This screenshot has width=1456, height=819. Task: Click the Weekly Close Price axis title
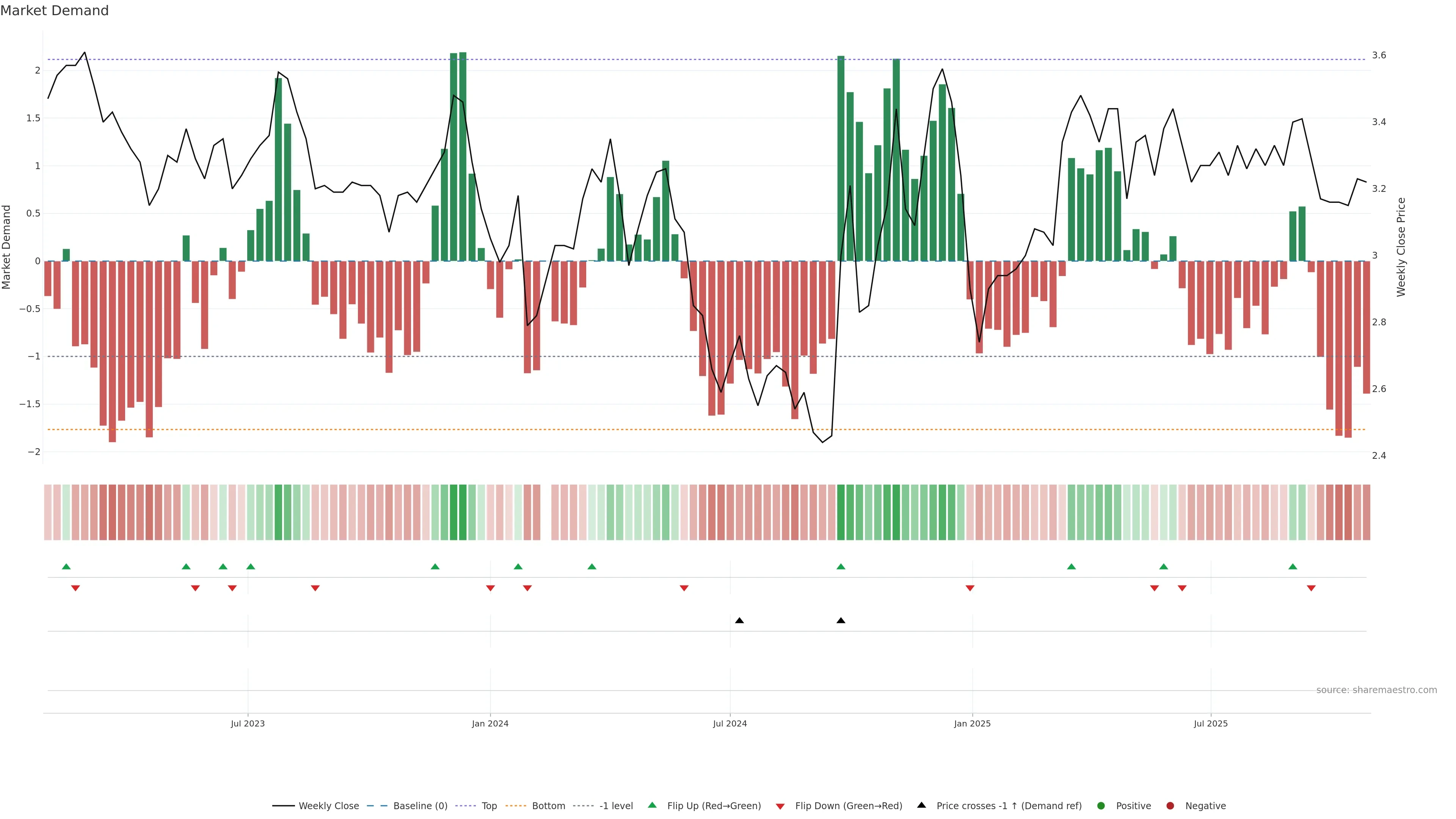click(1401, 247)
